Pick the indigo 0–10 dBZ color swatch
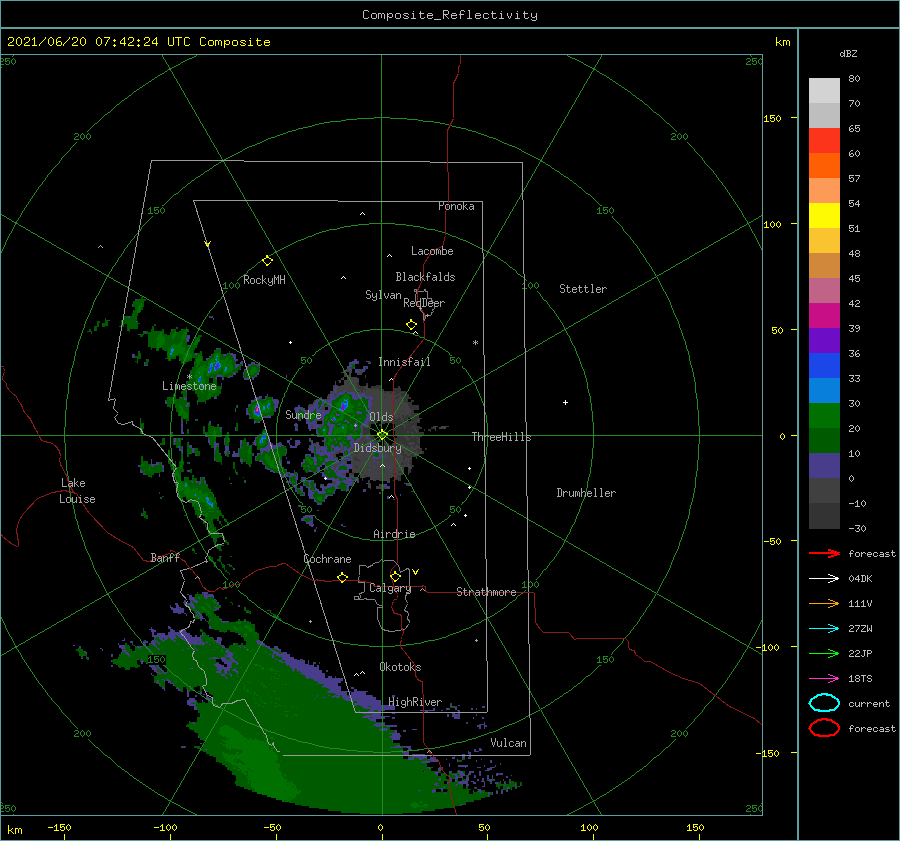This screenshot has width=900, height=841. [x=824, y=466]
